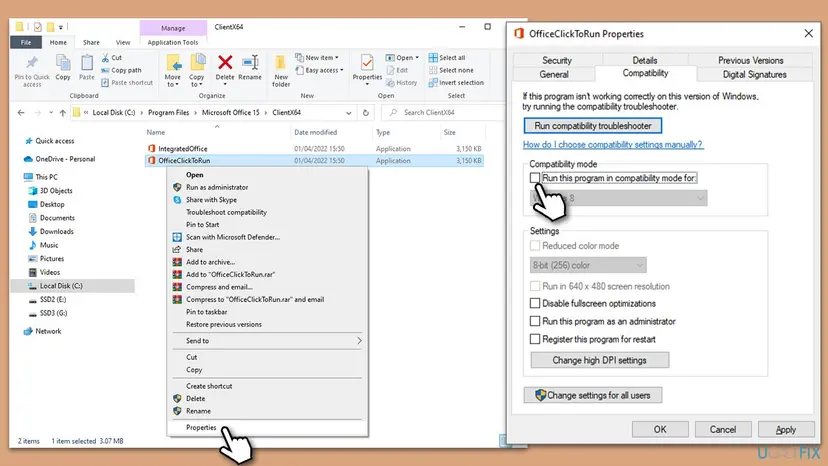Click the Copy to icon in the Organize group
Screen dimensions: 828x466
(197, 63)
